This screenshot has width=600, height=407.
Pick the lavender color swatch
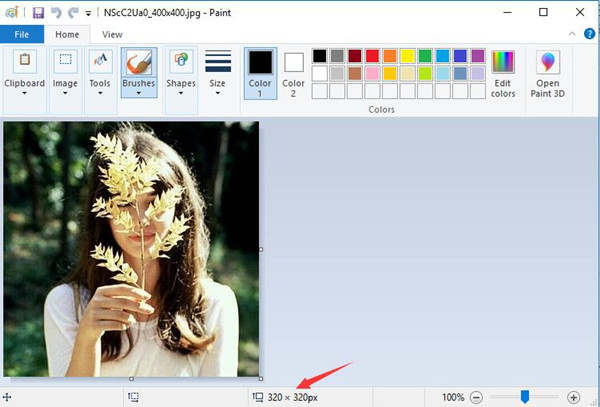pyautogui.click(x=478, y=73)
